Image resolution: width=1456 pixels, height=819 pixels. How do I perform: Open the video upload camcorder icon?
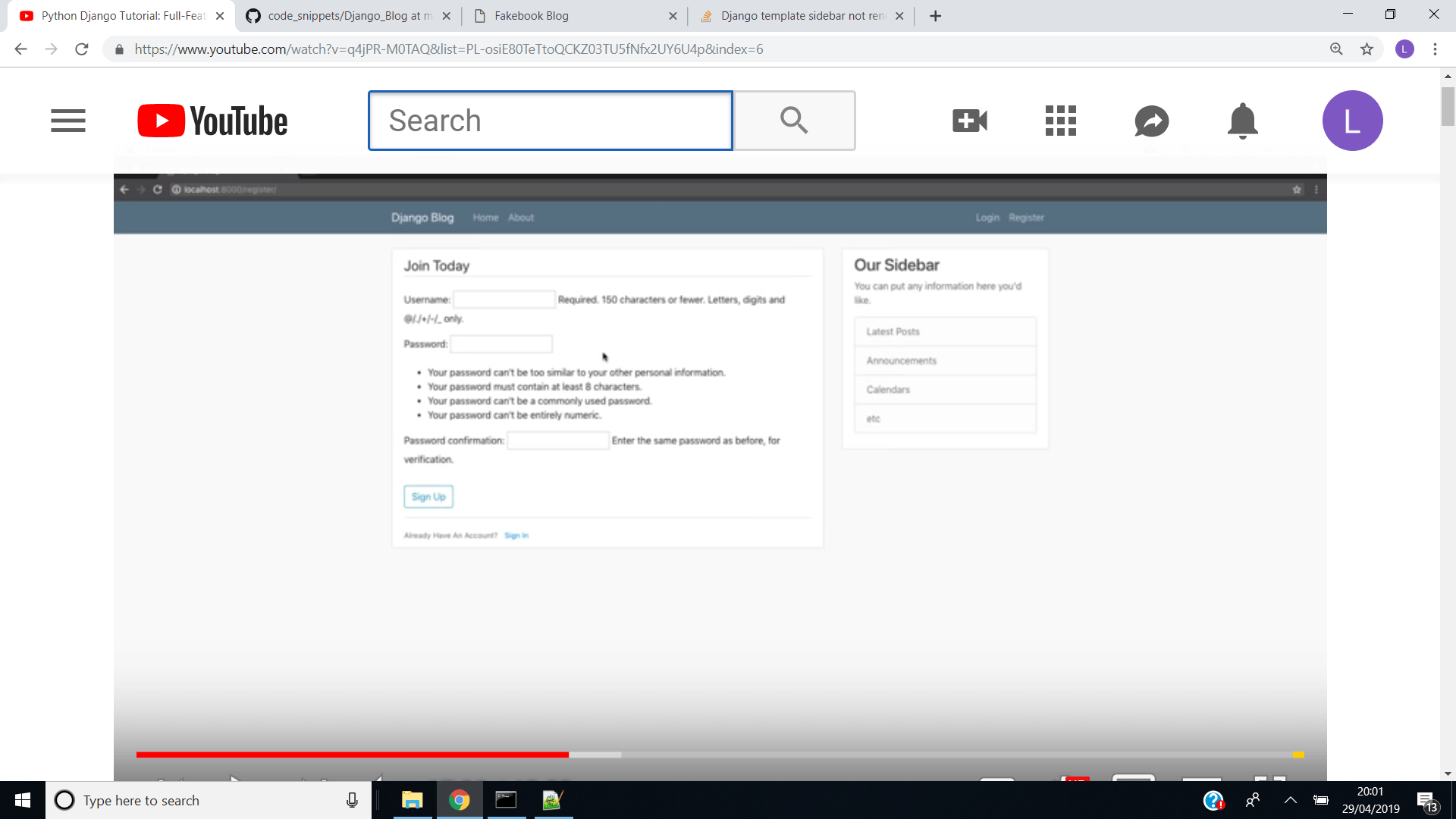pyautogui.click(x=969, y=120)
